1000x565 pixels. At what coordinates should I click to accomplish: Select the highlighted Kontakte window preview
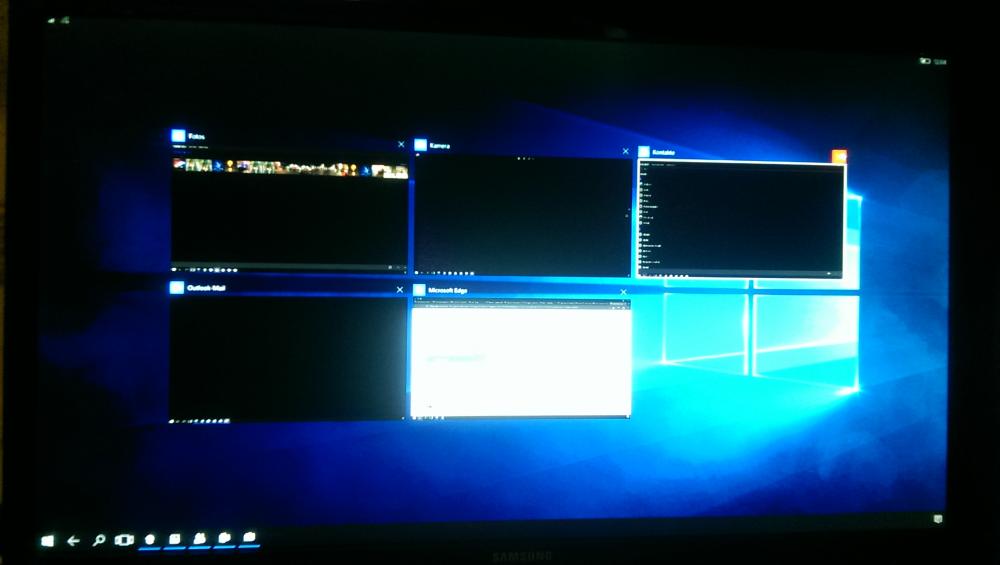[x=740, y=220]
